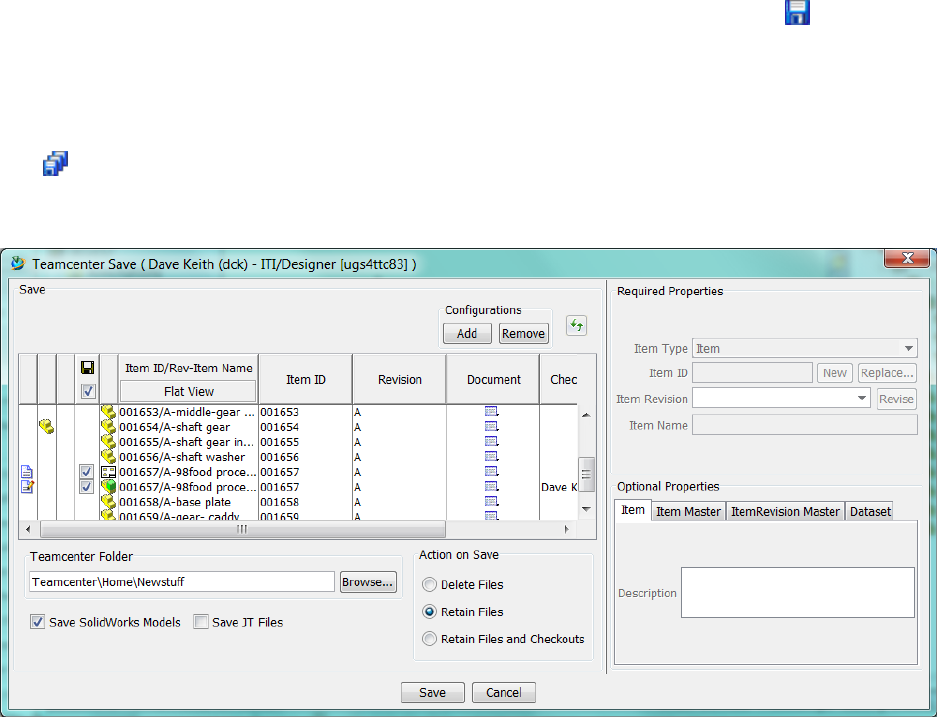Select row text 001658/A-base plate

[x=175, y=502]
